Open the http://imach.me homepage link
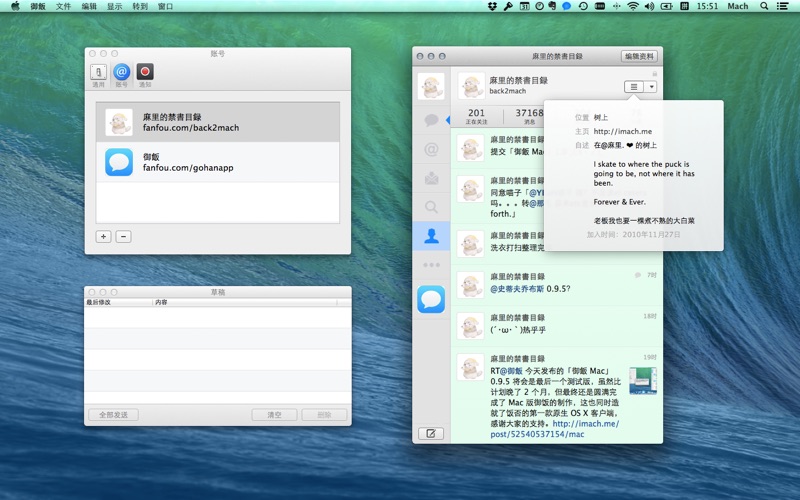The height and width of the screenshot is (500, 800). click(x=622, y=131)
